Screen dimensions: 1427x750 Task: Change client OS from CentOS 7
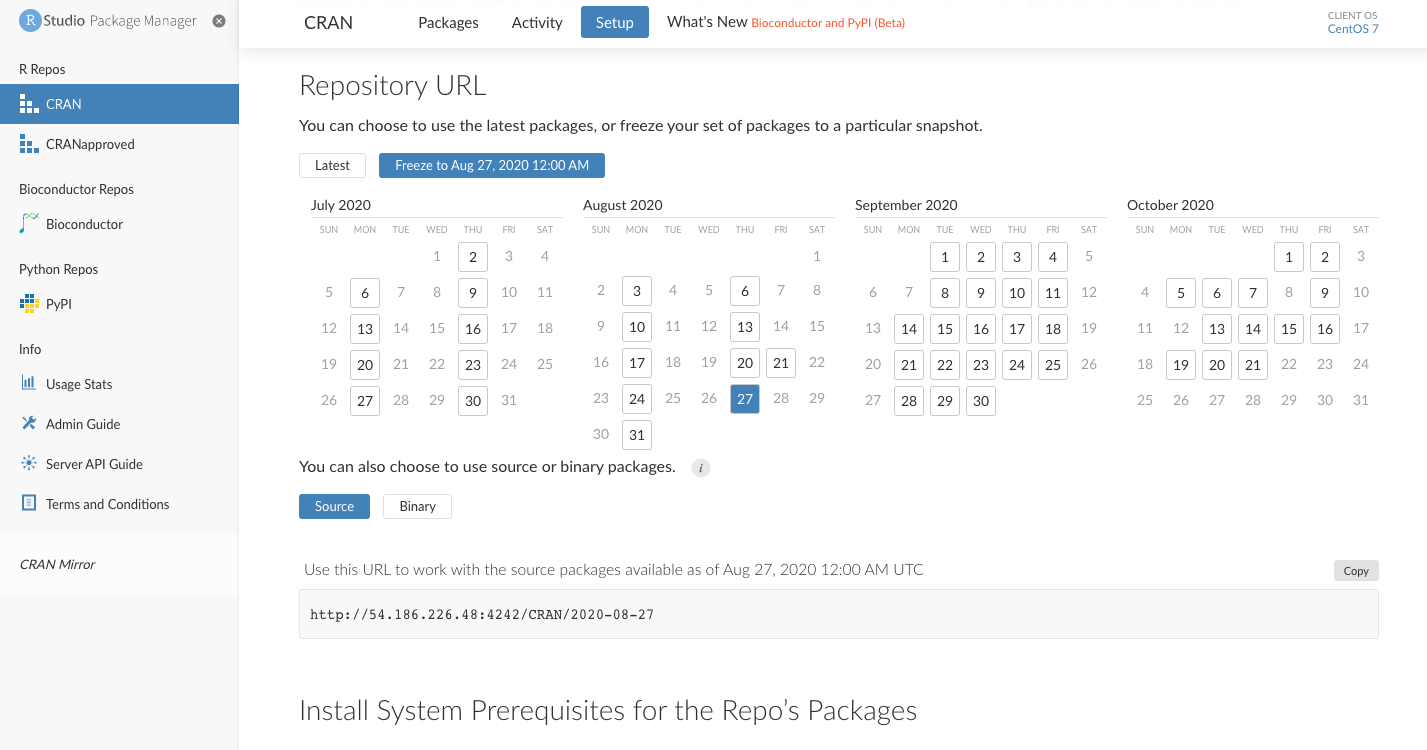(x=1352, y=29)
